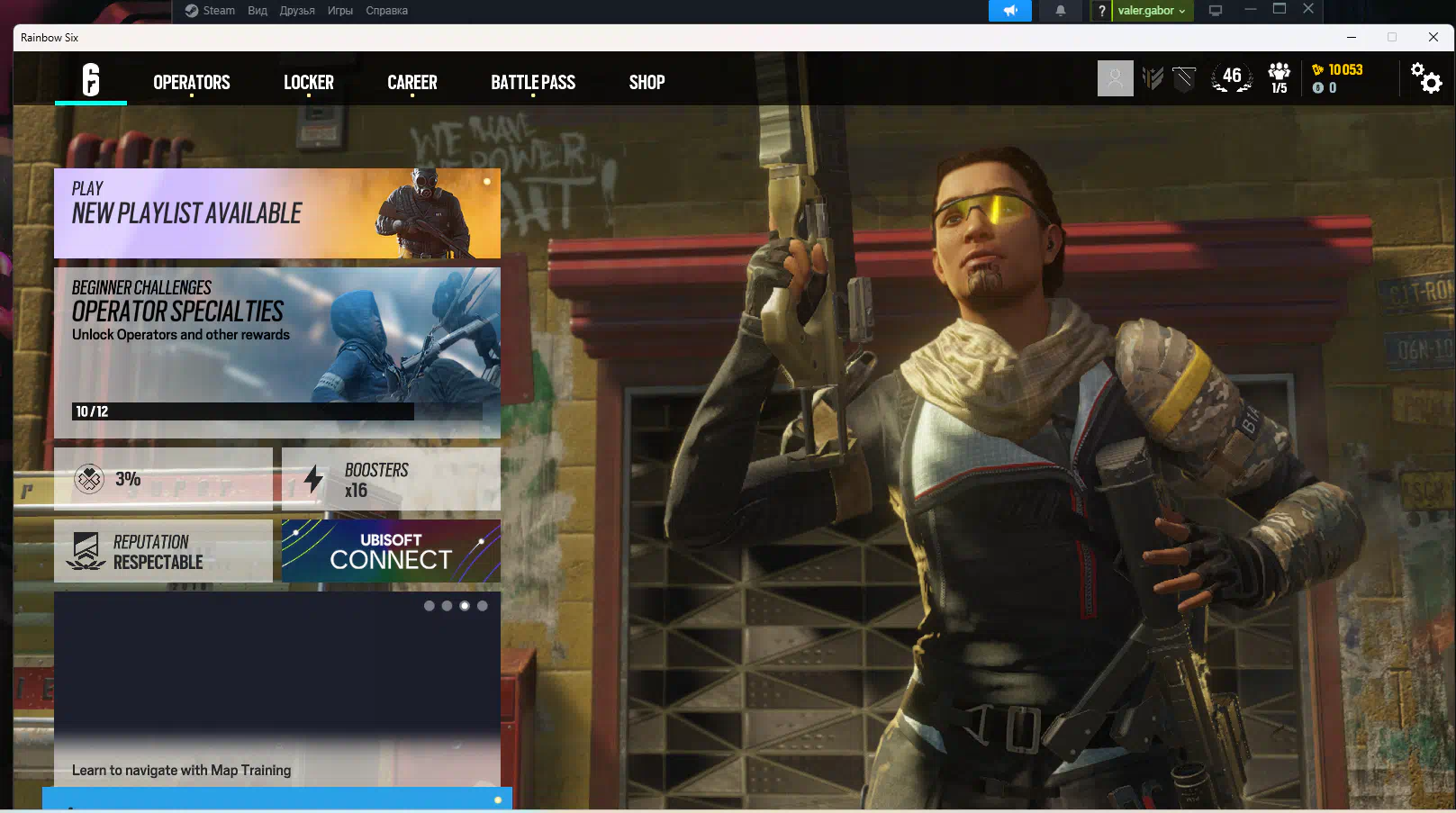Close the Rainbow Six window
The height and width of the screenshot is (813, 1456).
click(x=1433, y=38)
